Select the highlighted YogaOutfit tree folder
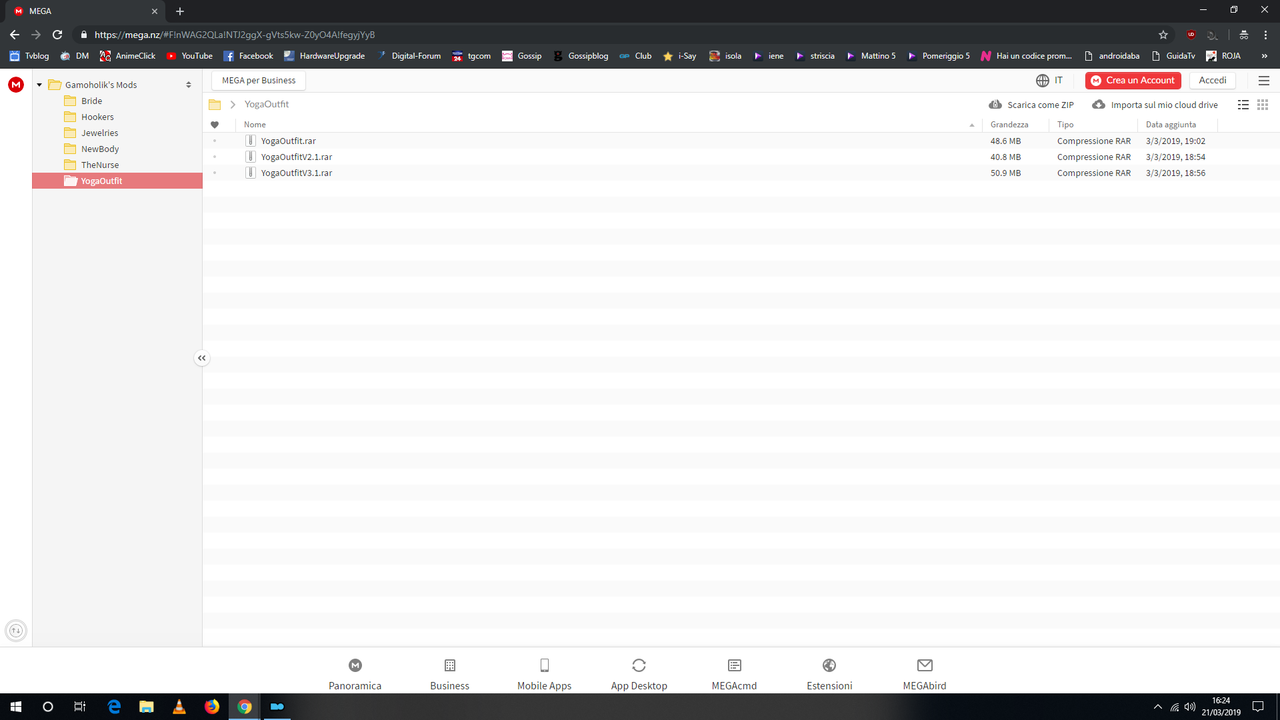The image size is (1280, 720). click(x=117, y=181)
